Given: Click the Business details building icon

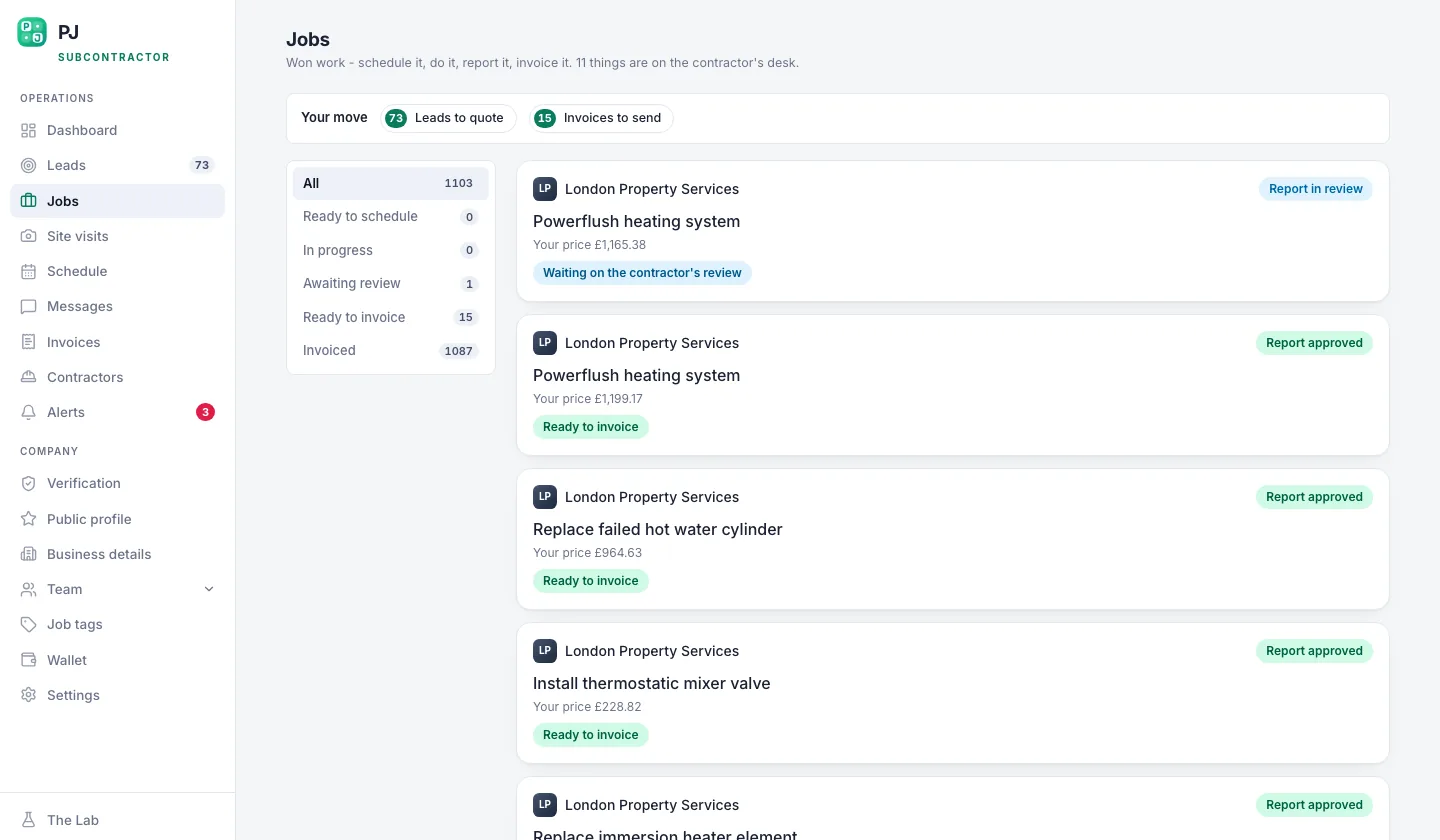Looking at the screenshot, I should click(x=28, y=554).
